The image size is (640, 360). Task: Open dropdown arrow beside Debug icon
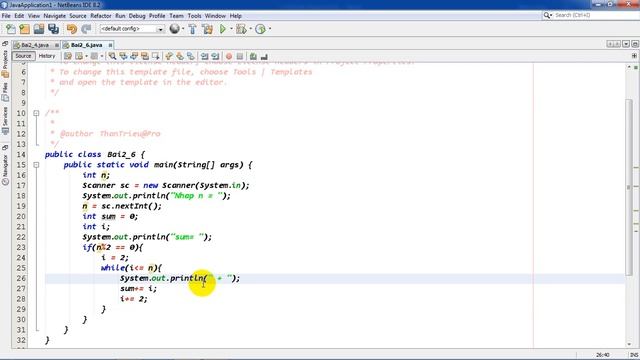click(x=250, y=29)
